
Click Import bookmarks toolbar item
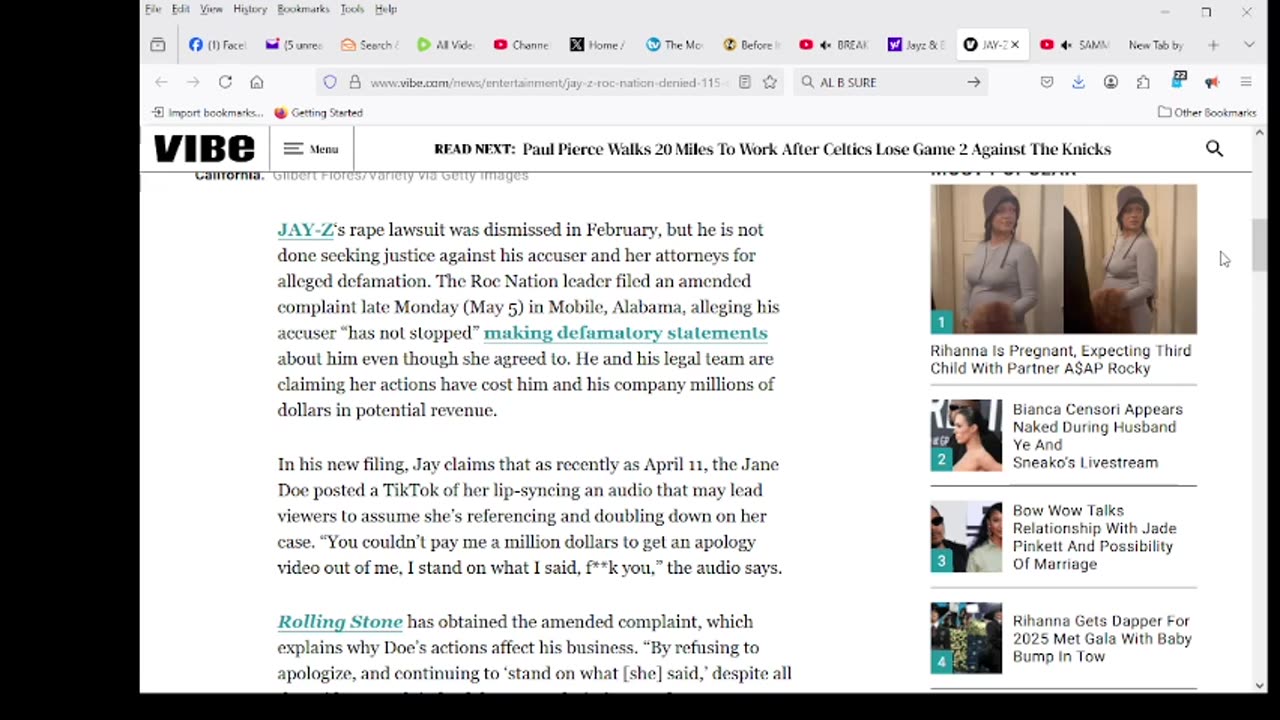(x=208, y=112)
